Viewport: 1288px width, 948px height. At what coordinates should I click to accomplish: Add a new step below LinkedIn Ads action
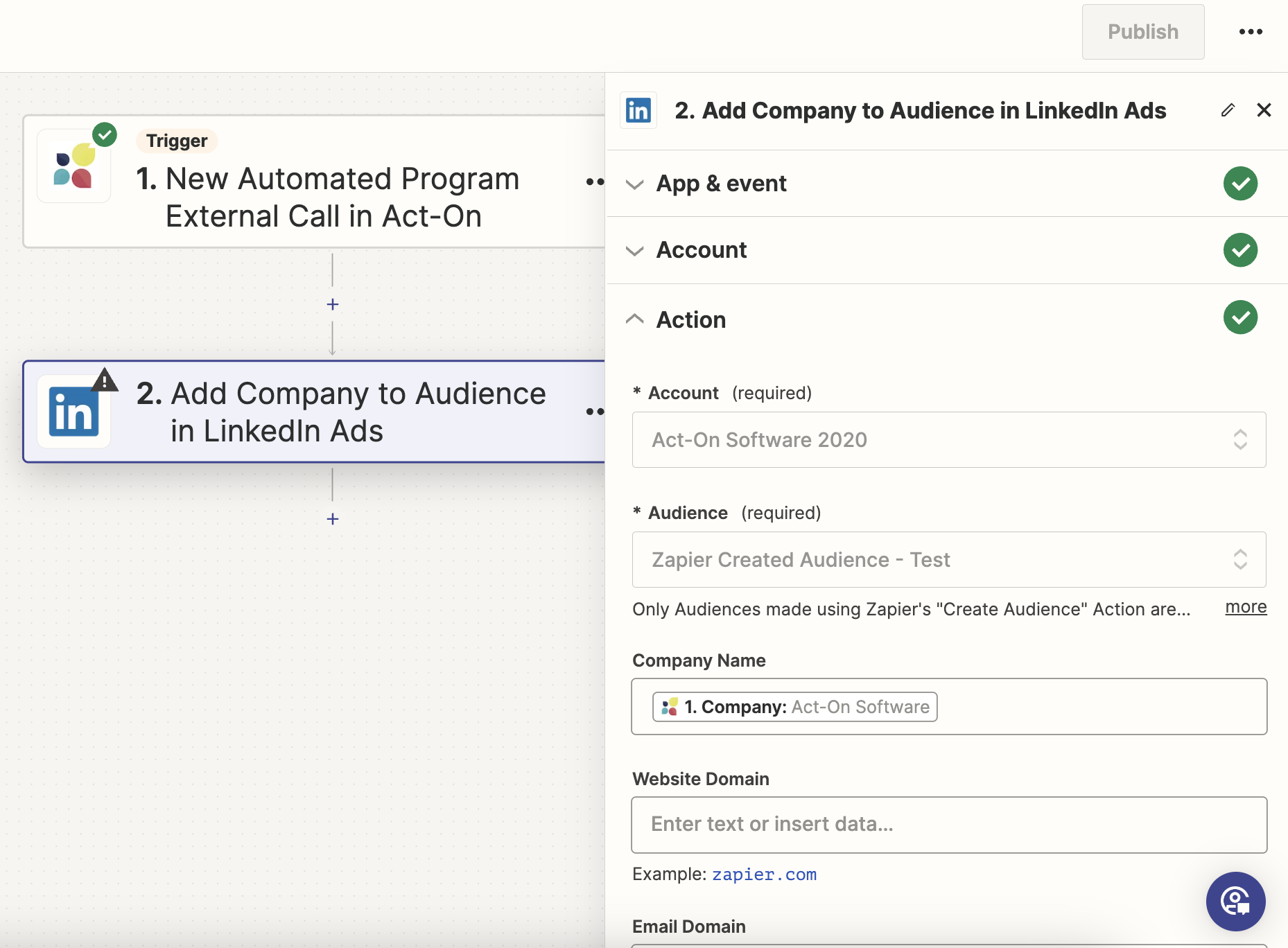point(333,519)
